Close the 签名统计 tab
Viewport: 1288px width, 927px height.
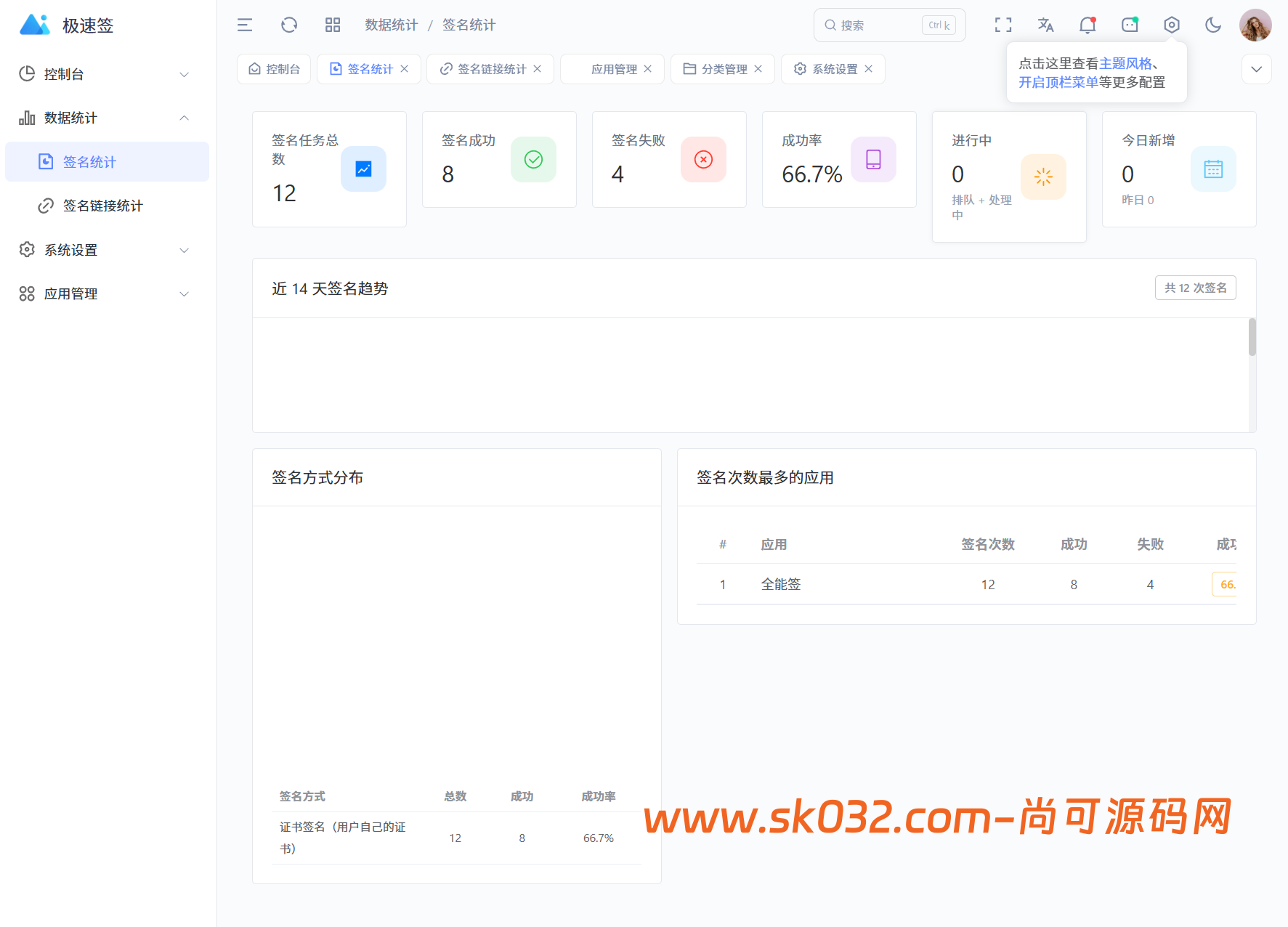point(405,69)
